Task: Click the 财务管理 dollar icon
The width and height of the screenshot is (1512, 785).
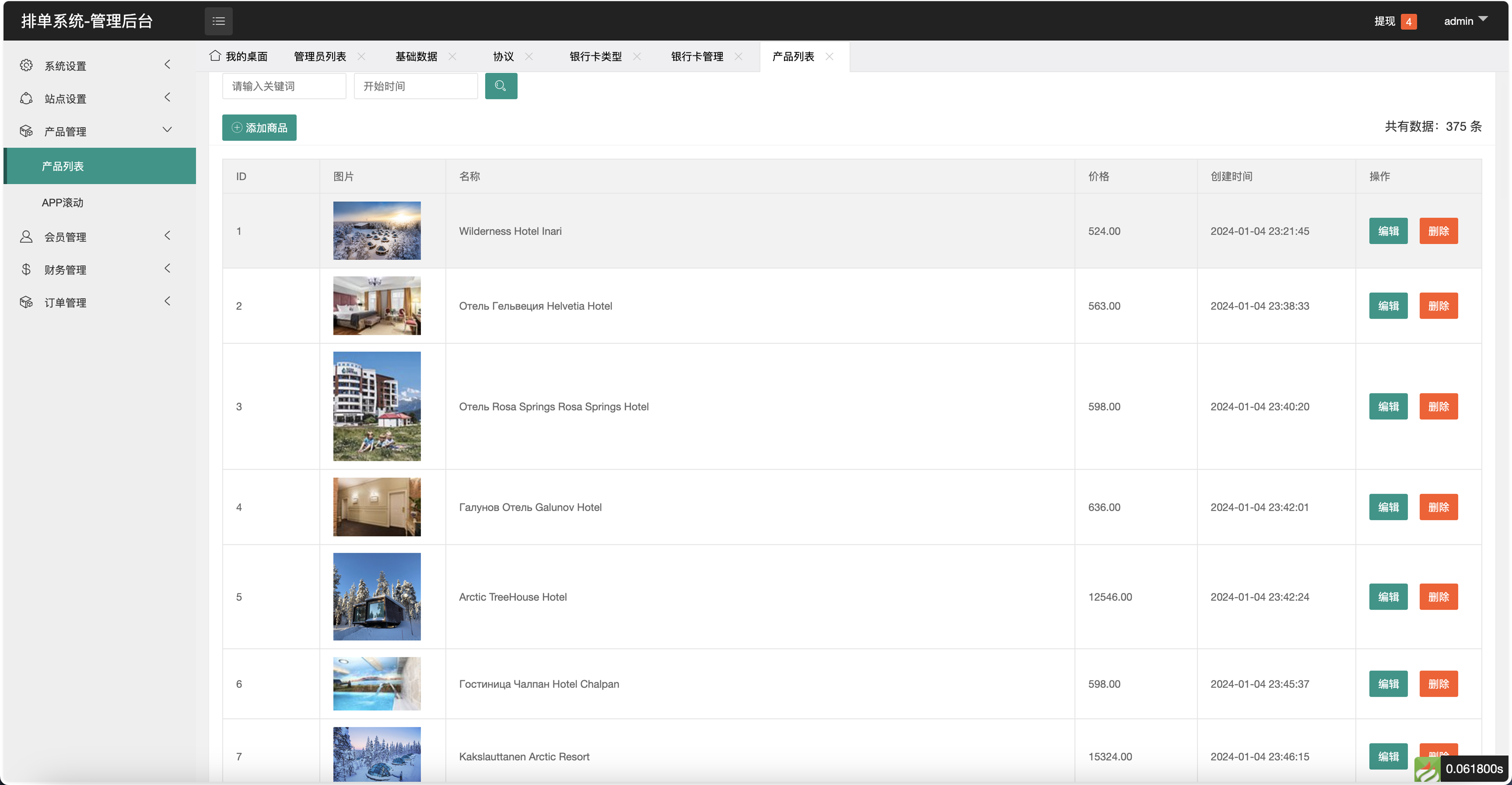Action: 26,270
